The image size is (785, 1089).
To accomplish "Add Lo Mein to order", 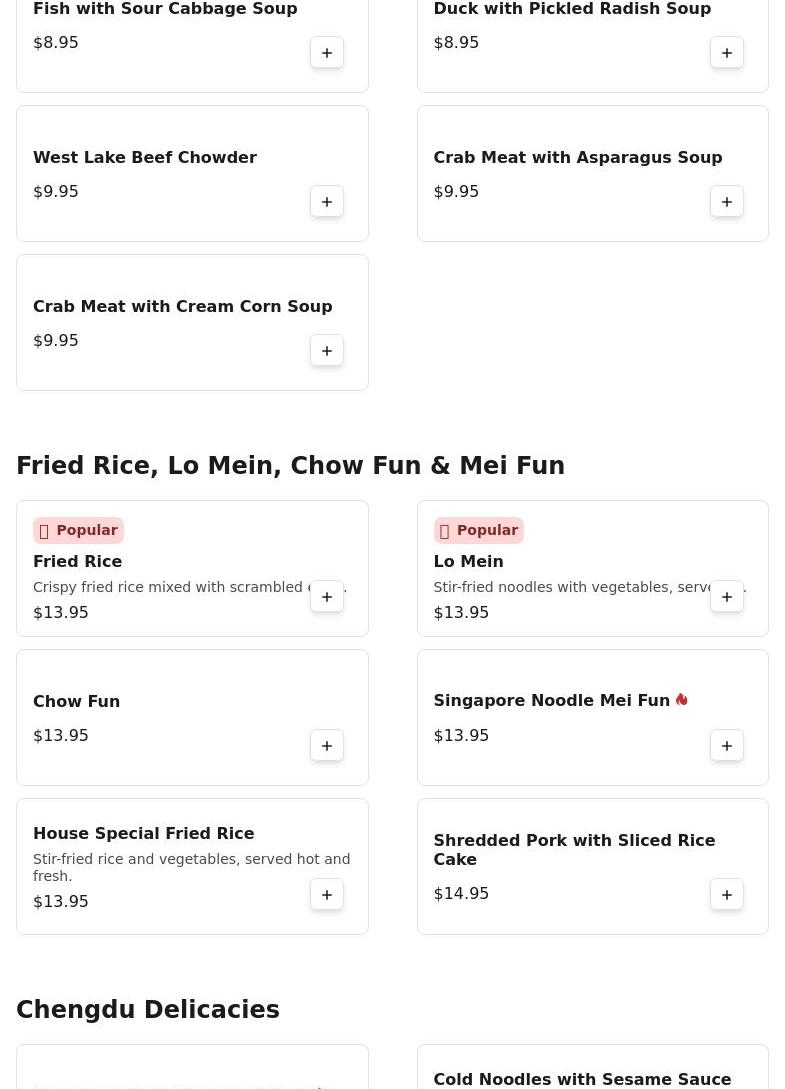I will (x=727, y=597).
